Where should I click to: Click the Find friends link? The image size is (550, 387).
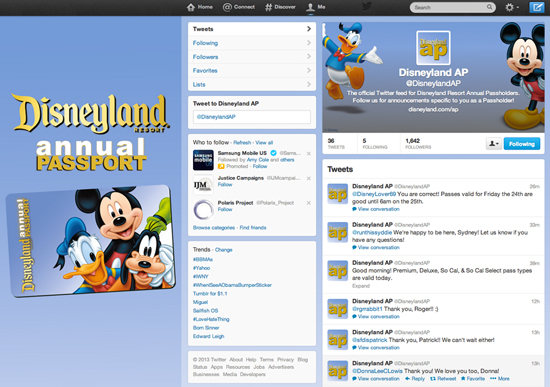click(x=253, y=228)
